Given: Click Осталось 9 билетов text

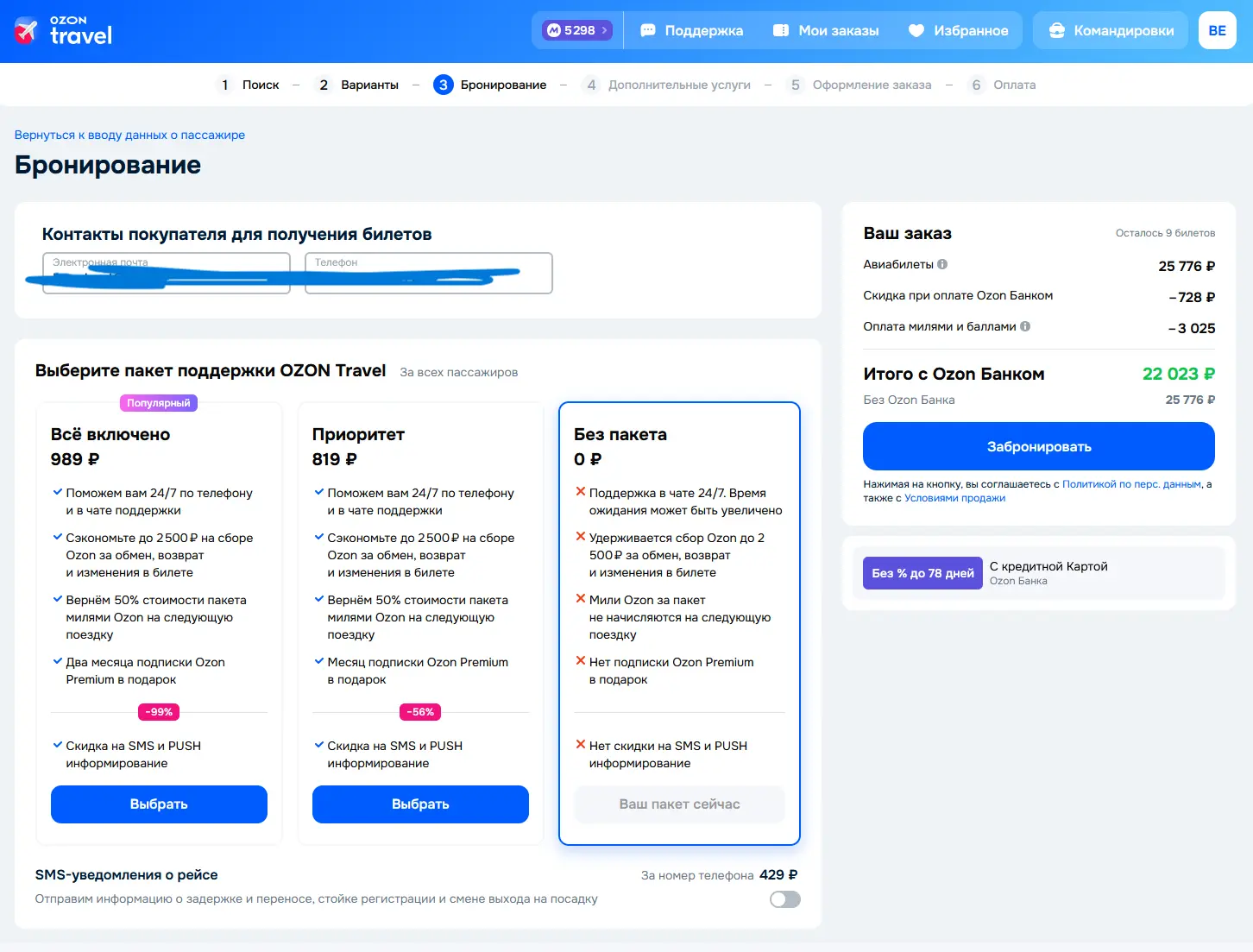Looking at the screenshot, I should coord(1165,233).
